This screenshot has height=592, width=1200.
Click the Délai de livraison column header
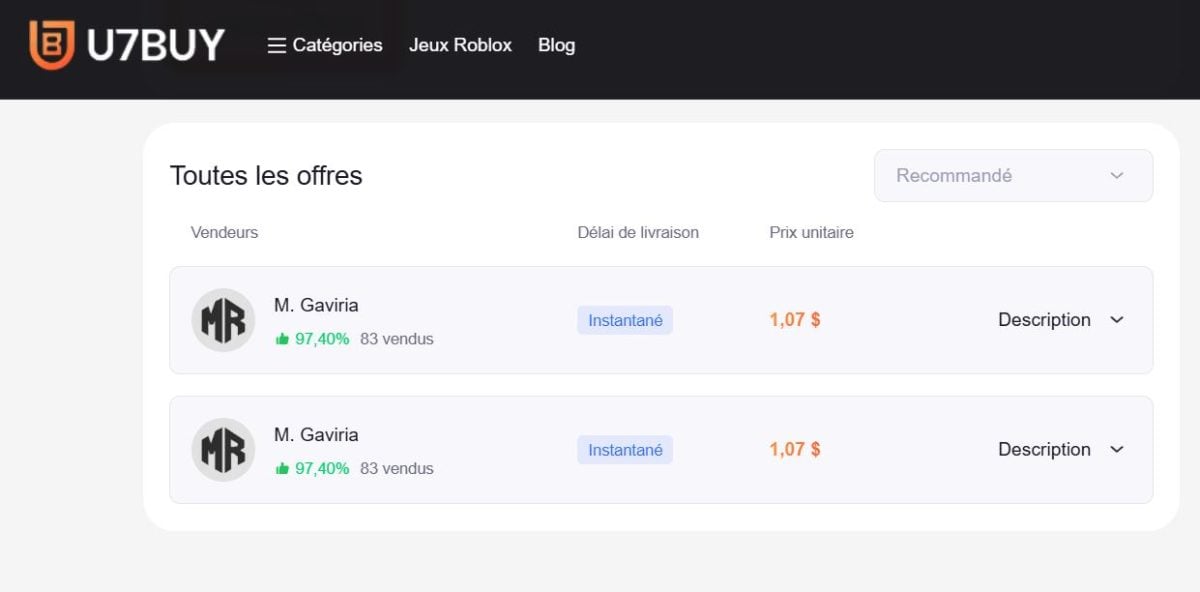[x=638, y=232]
